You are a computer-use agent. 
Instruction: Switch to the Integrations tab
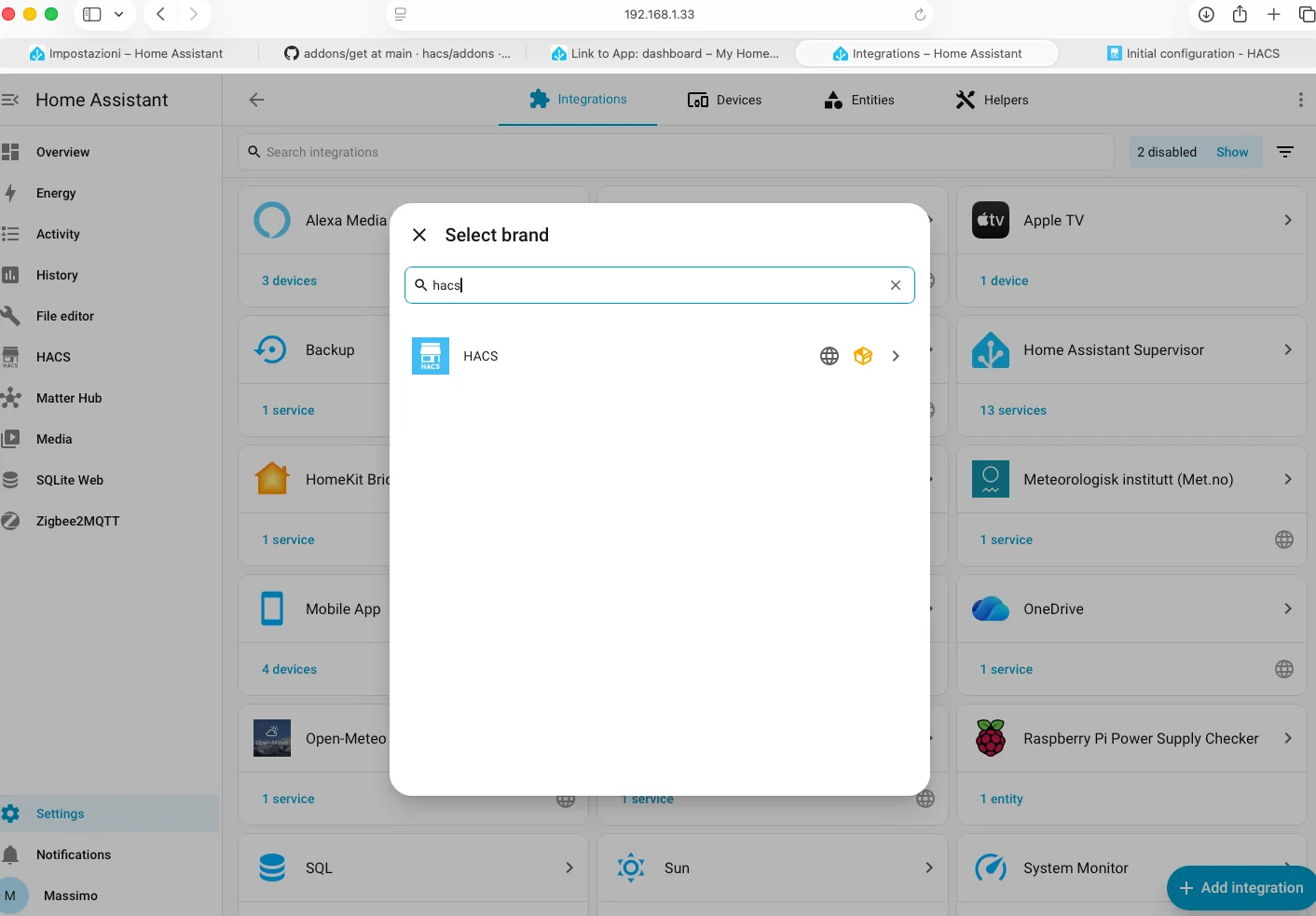tap(578, 100)
